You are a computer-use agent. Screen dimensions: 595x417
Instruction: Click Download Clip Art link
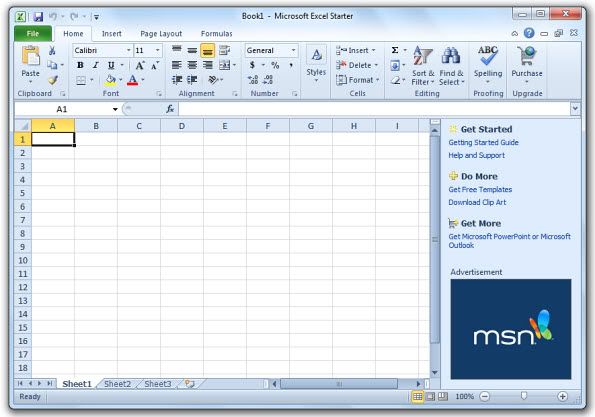click(477, 203)
